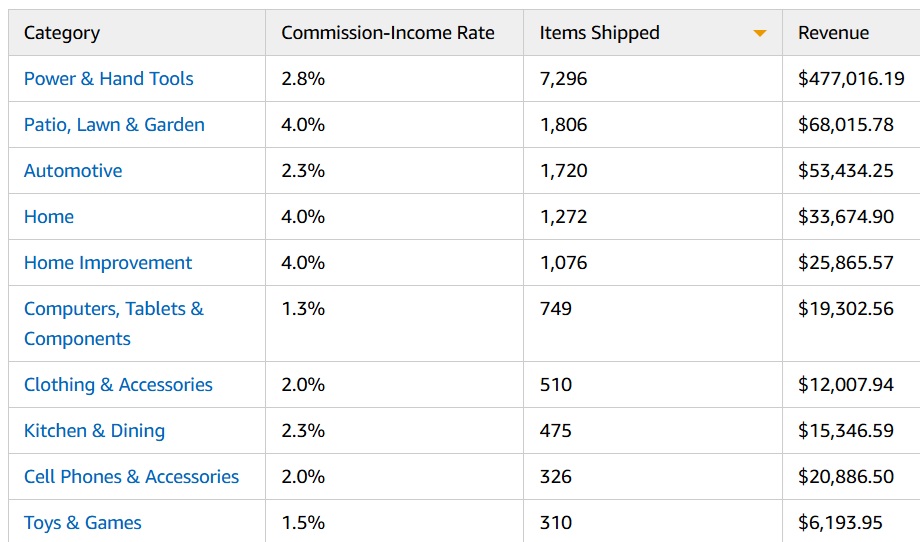Viewport: 920px width, 542px height.
Task: Select the 2.8% commission rate cell
Action: point(303,79)
